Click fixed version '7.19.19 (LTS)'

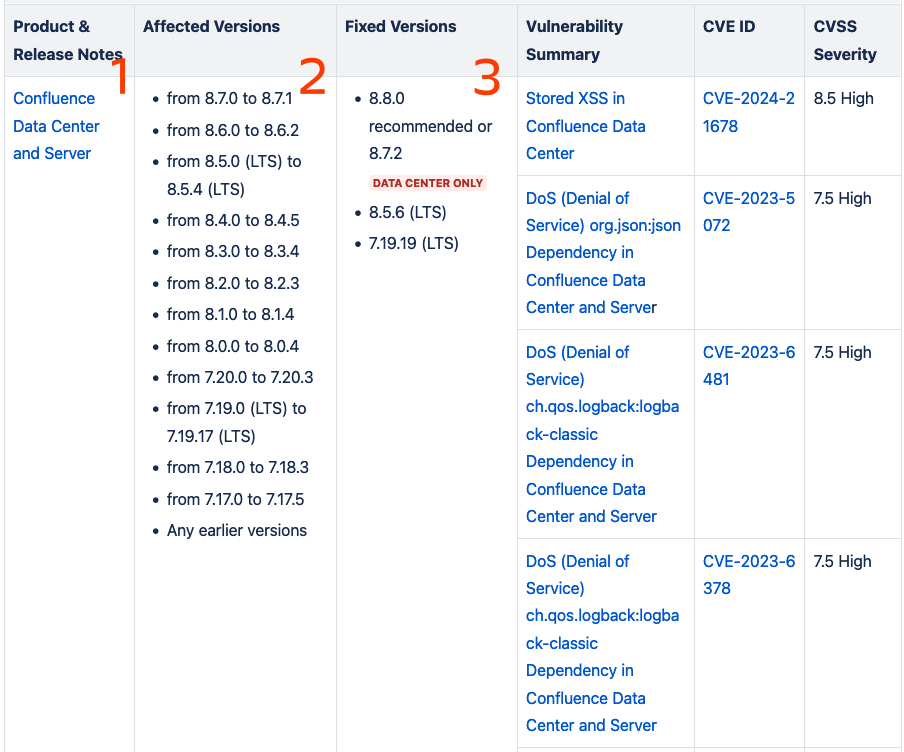(x=414, y=243)
